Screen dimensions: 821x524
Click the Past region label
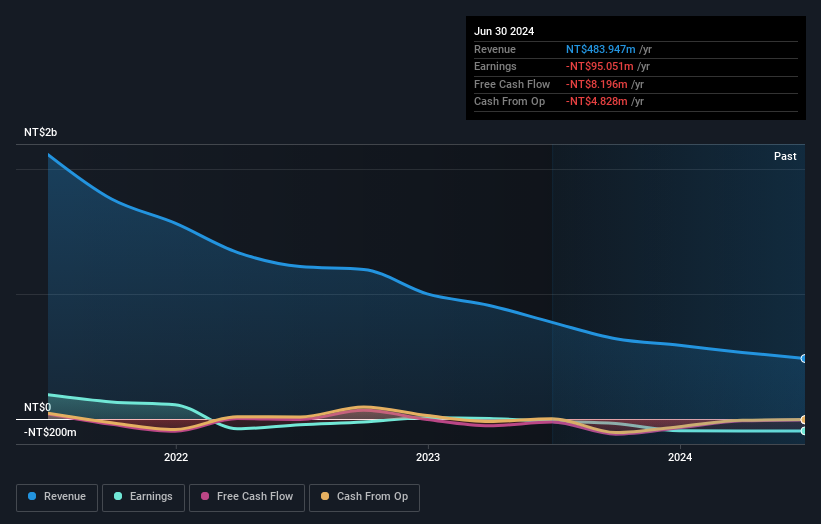(x=785, y=156)
